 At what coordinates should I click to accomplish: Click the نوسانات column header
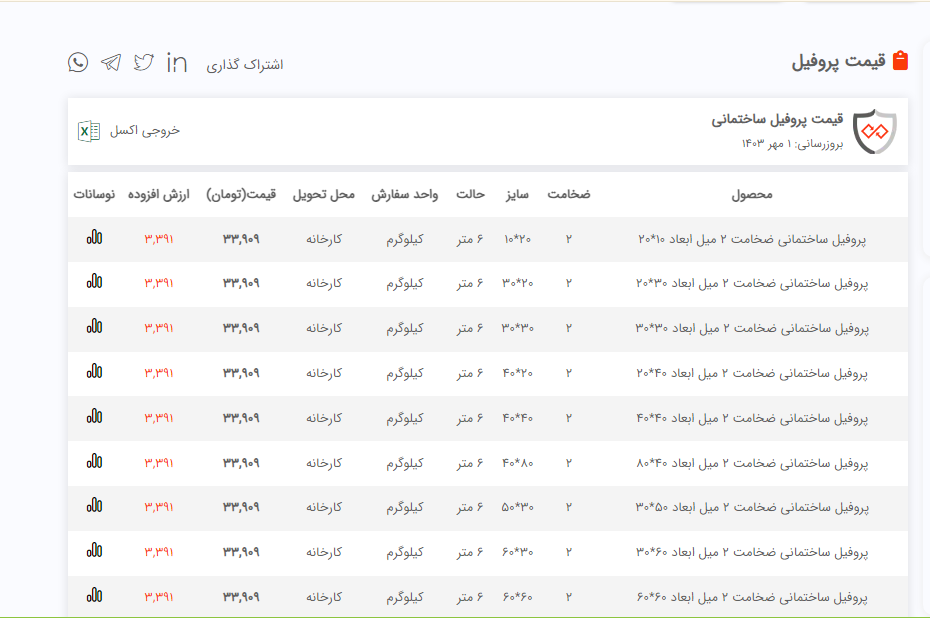(94, 194)
